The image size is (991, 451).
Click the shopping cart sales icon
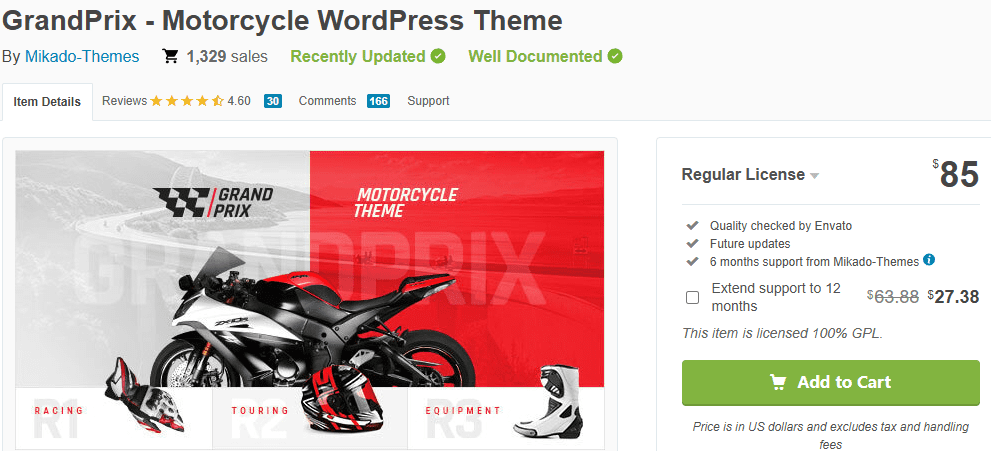[x=171, y=56]
